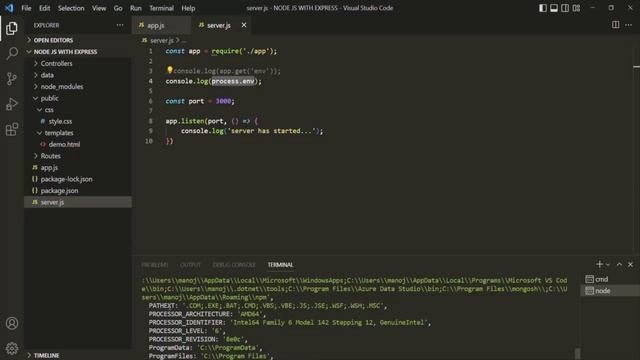Open the Explorer view in activity bar

pyautogui.click(x=12, y=28)
